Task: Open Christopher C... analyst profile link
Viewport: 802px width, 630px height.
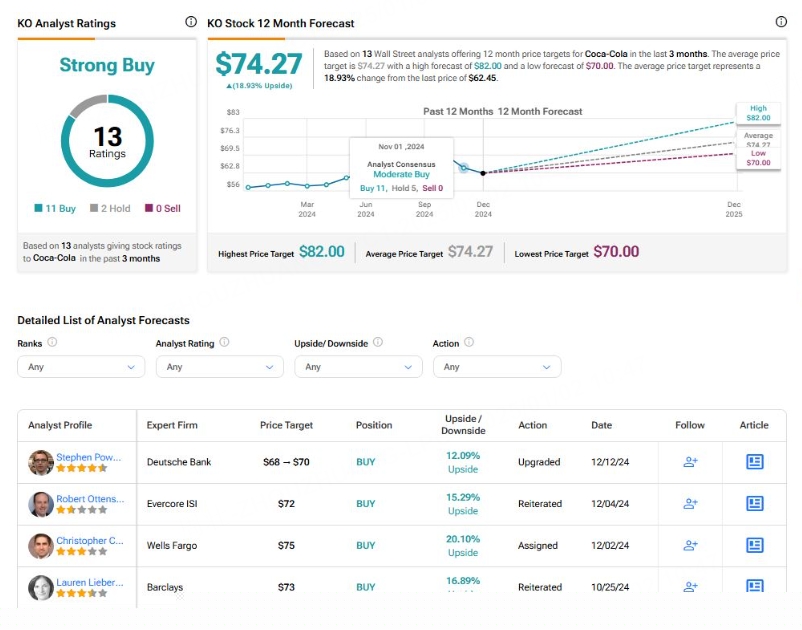Action: tap(90, 541)
